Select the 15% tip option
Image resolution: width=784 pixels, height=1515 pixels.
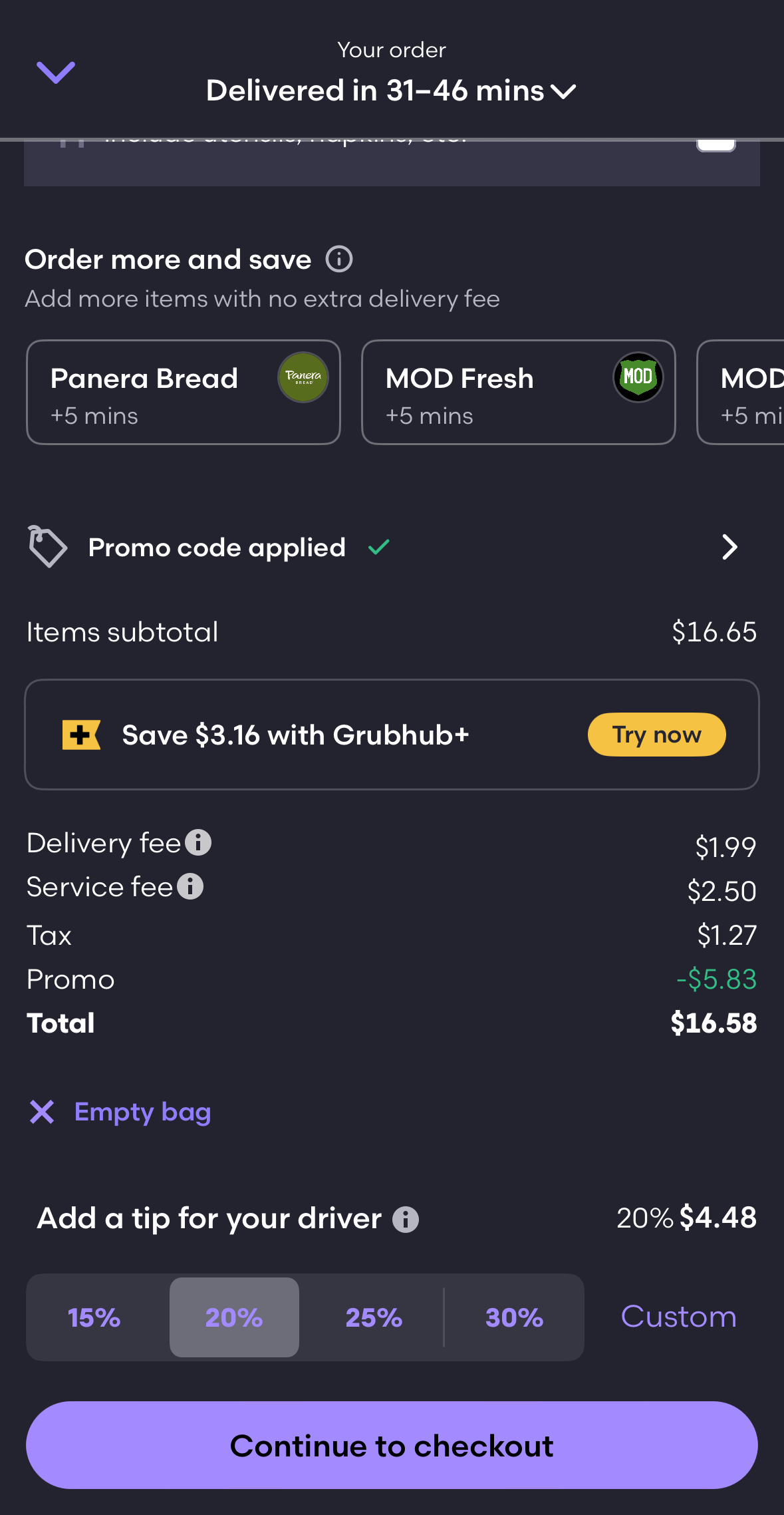(x=94, y=1317)
